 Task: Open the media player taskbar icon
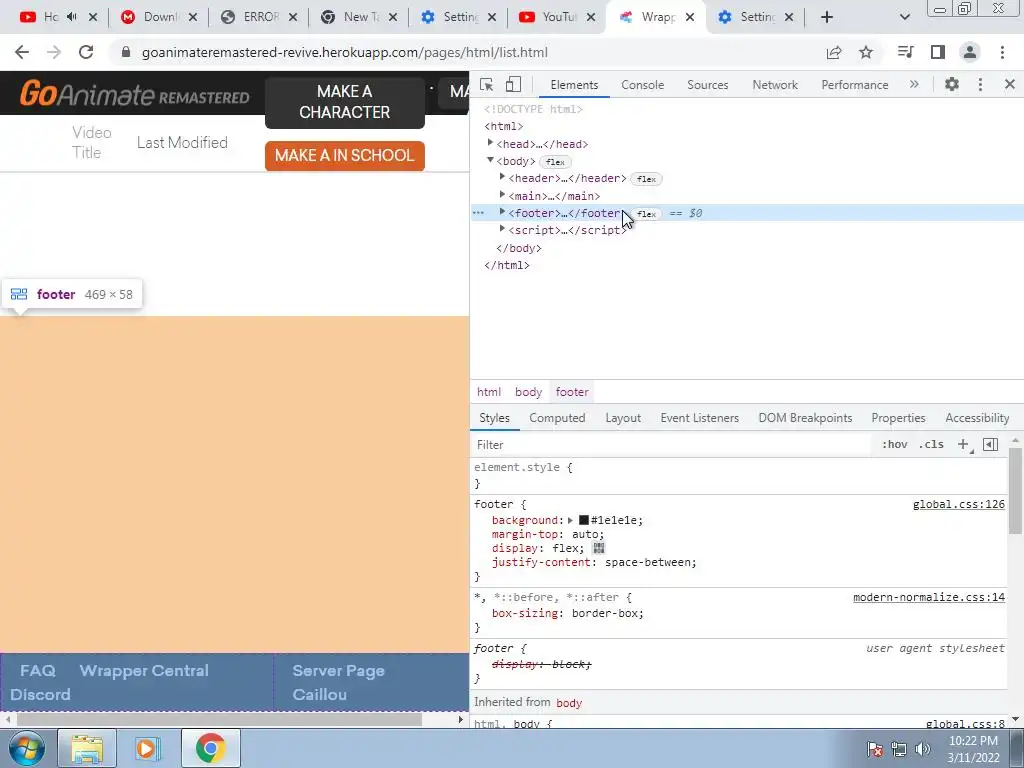click(148, 748)
